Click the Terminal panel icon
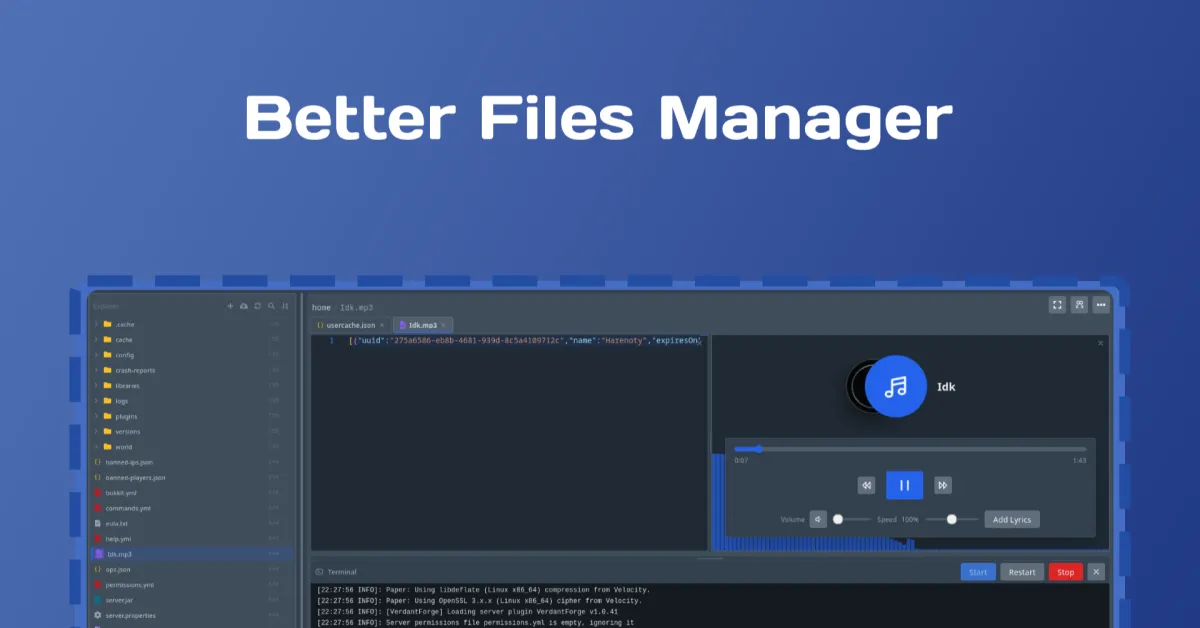This screenshot has width=1200, height=628. click(x=319, y=572)
